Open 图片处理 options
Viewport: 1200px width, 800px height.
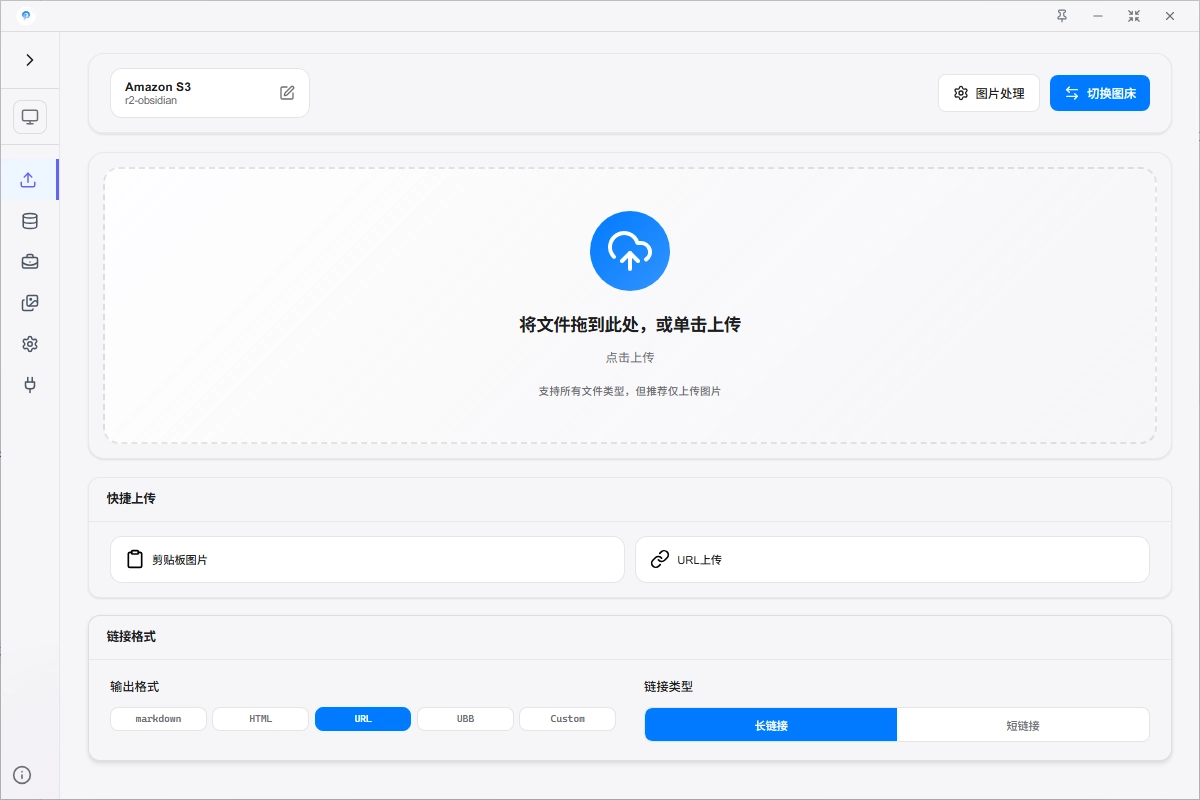pyautogui.click(x=988, y=92)
